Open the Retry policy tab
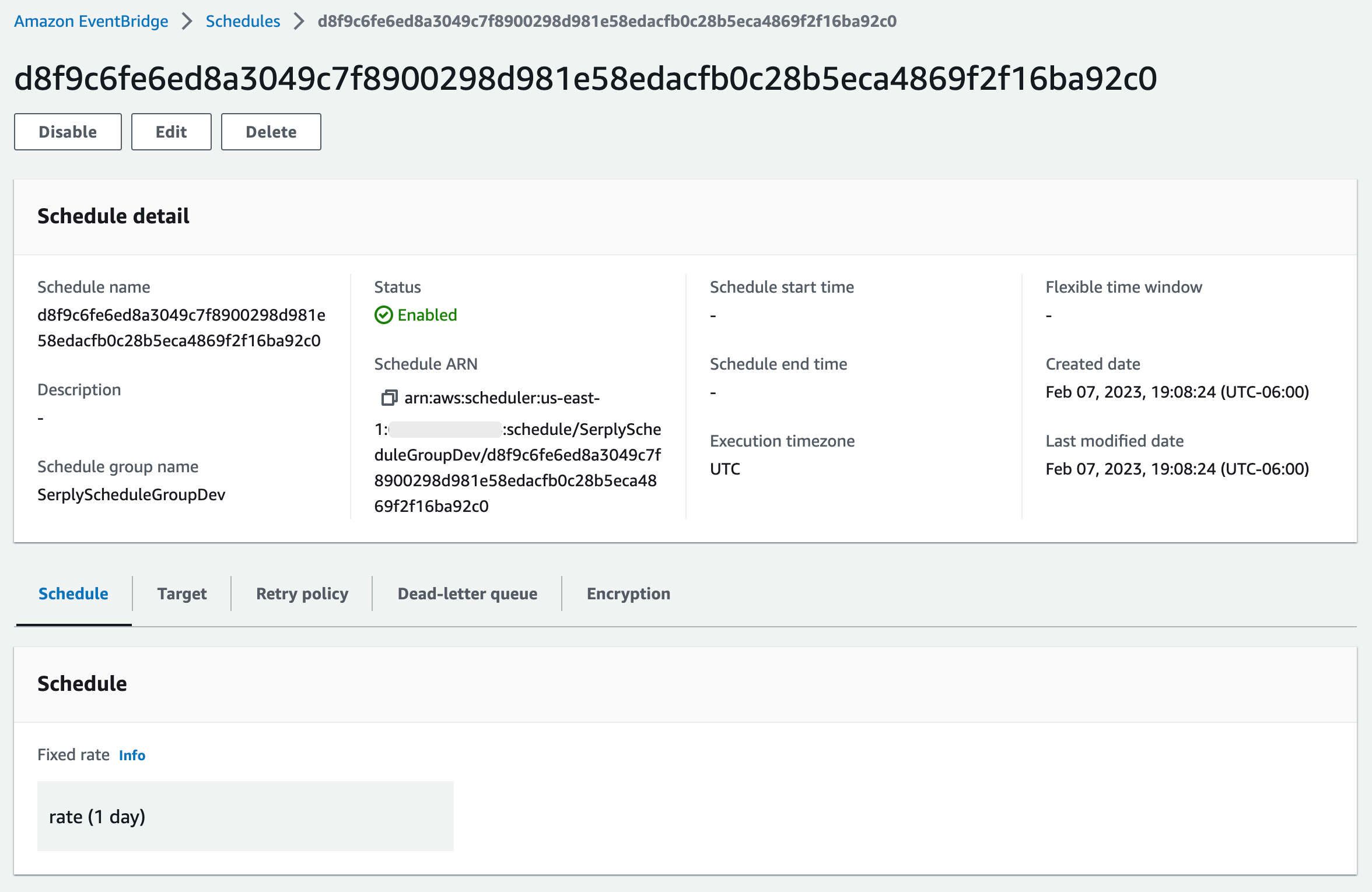 pyautogui.click(x=302, y=594)
